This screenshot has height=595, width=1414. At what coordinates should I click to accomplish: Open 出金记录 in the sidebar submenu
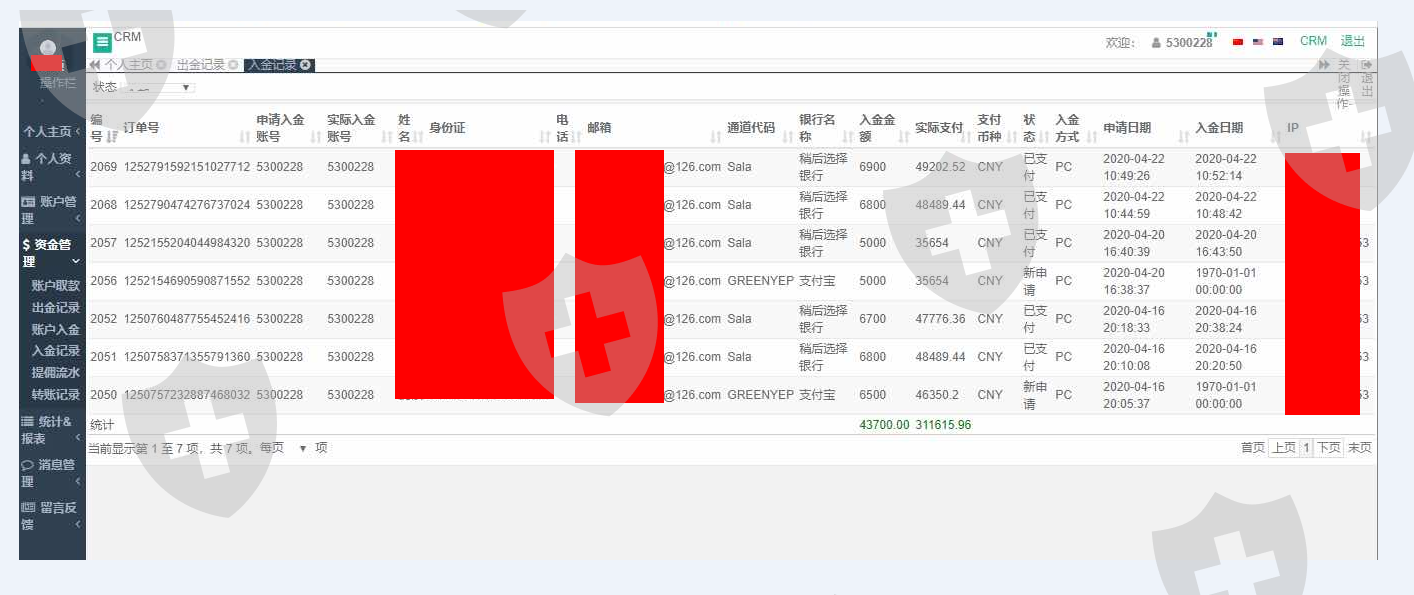coord(55,307)
